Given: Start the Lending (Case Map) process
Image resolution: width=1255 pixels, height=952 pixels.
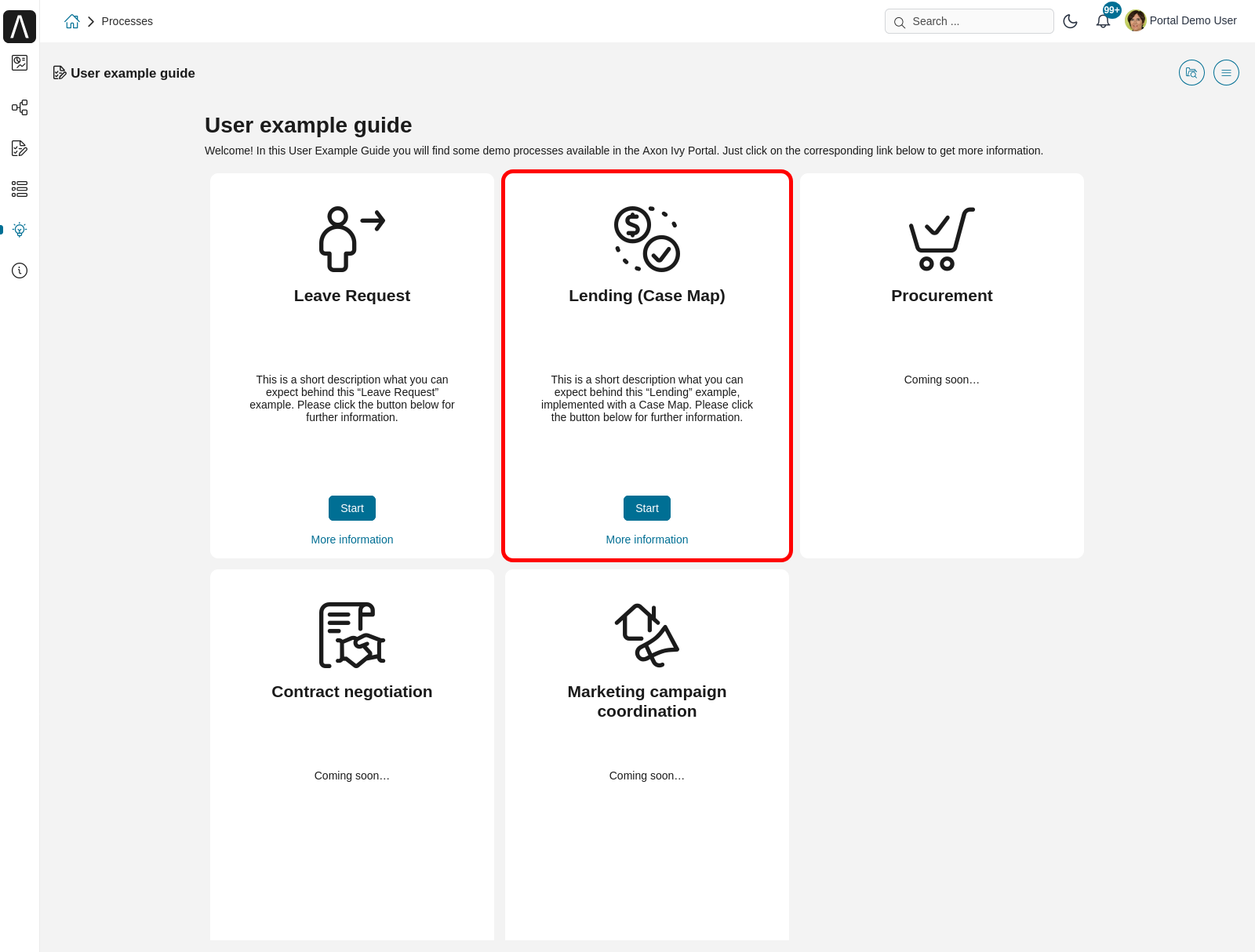Looking at the screenshot, I should [646, 507].
